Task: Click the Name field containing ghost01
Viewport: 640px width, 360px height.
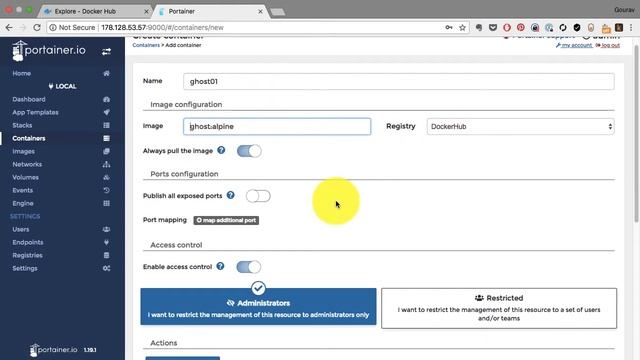Action: click(x=398, y=81)
